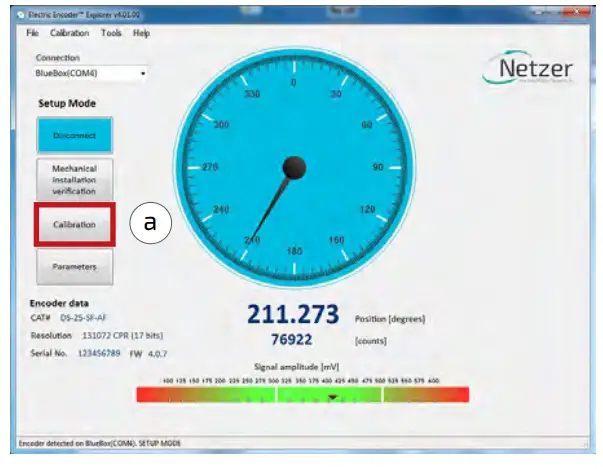Click the 76922 counts value
Image resolution: width=603 pixels, height=469 pixels.
coord(292,339)
